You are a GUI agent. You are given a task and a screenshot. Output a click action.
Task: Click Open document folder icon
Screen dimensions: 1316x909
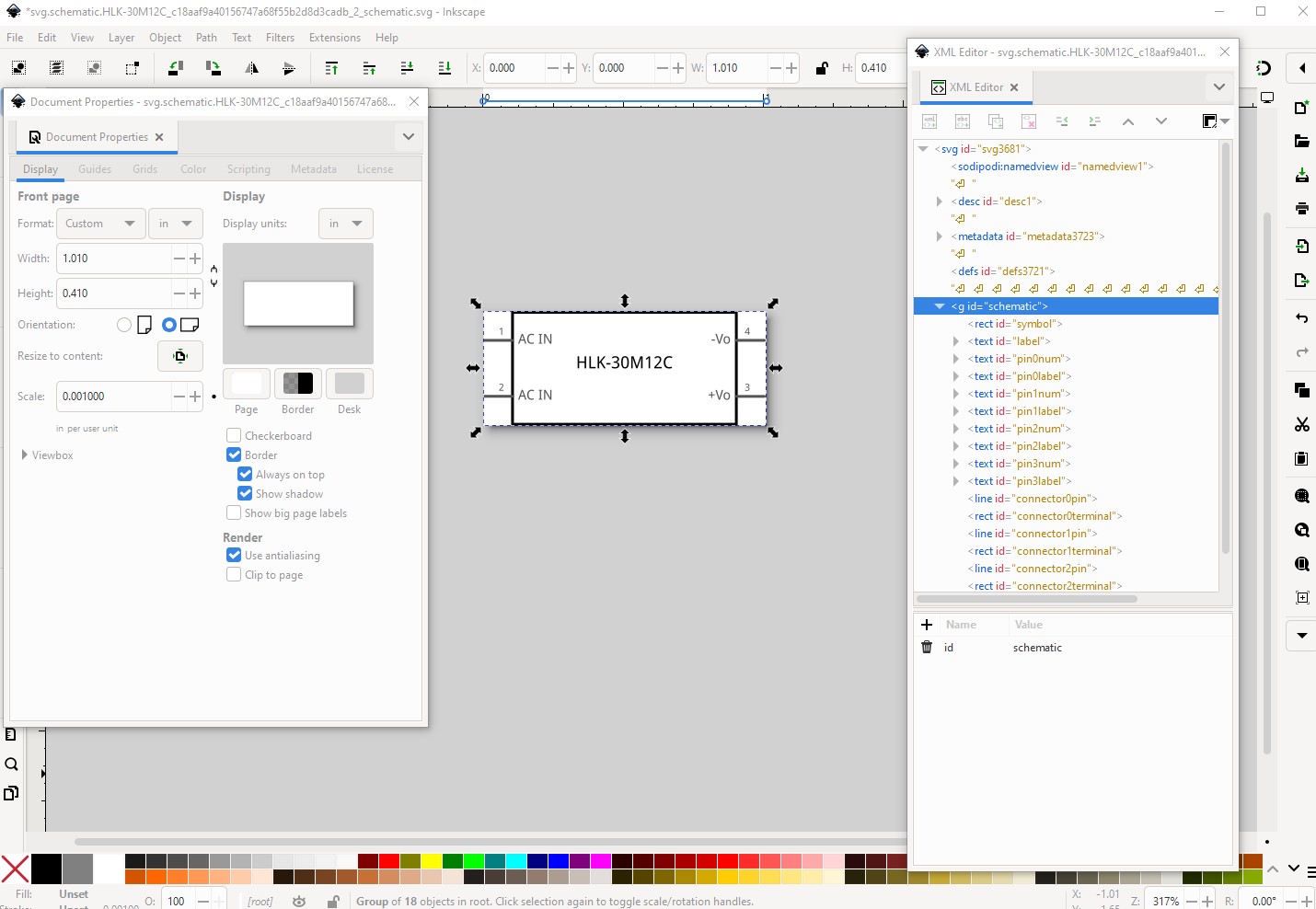click(x=1301, y=141)
